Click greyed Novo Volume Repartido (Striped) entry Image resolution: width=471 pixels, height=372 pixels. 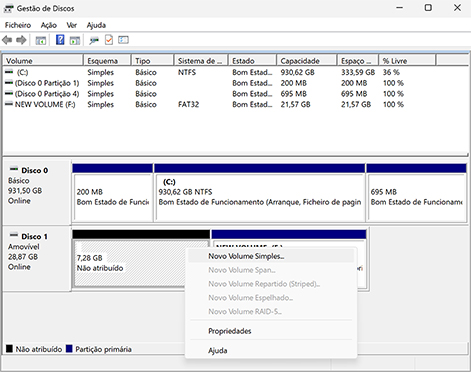pyautogui.click(x=271, y=284)
